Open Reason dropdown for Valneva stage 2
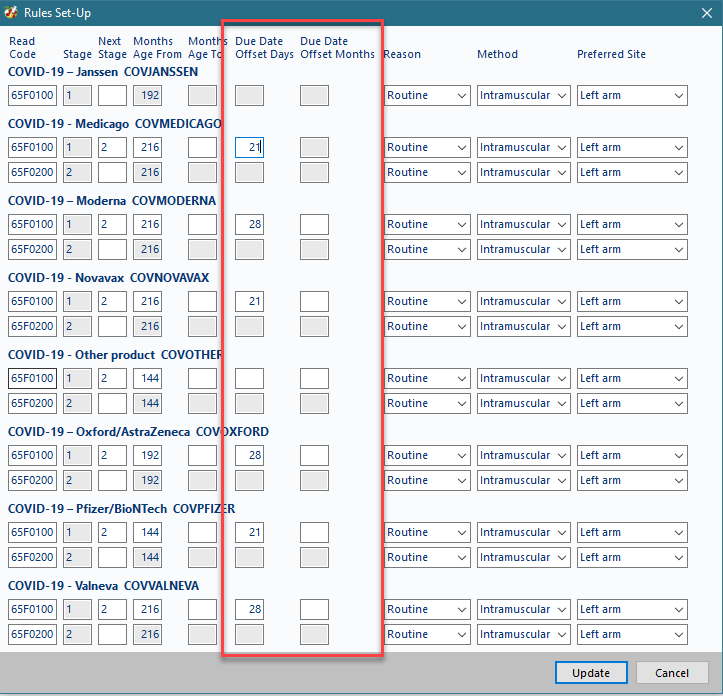 coord(427,635)
